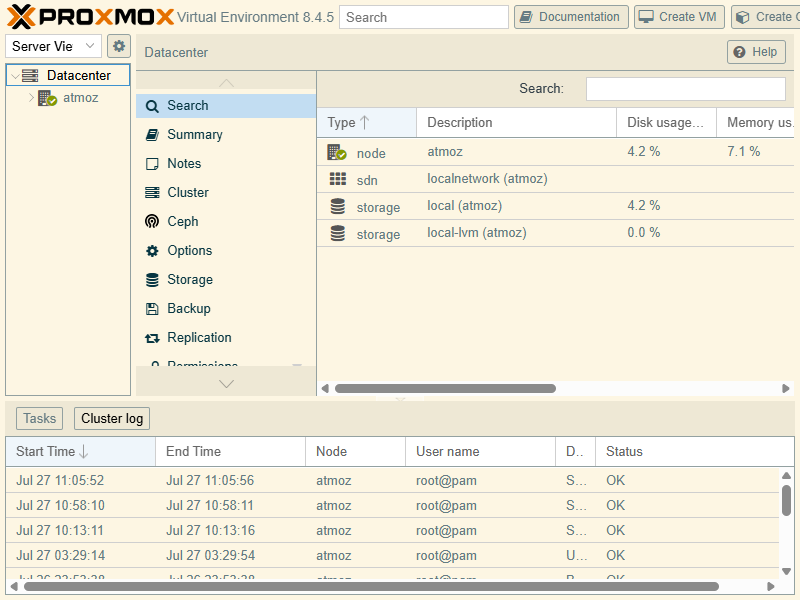Click the 7.1 % memory usage value
800x600 pixels.
click(x=743, y=152)
